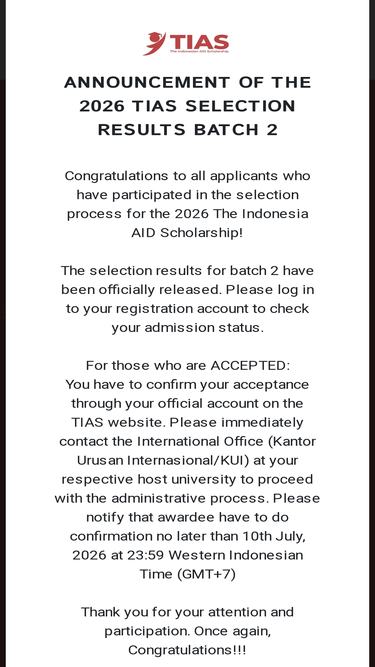The width and height of the screenshot is (375, 667).
Task: Click the TIAS logo wordmark
Action: click(x=199, y=41)
